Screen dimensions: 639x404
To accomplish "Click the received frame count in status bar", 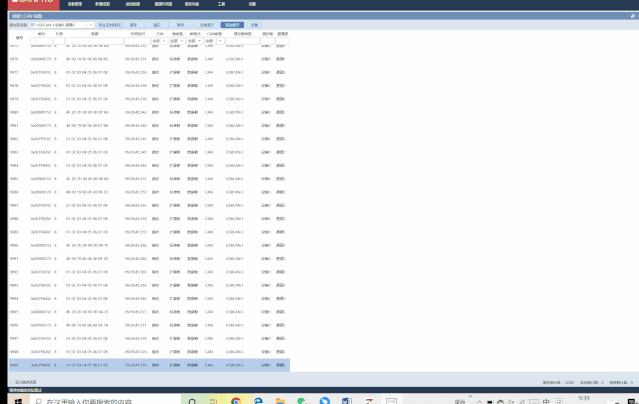I will coord(558,382).
